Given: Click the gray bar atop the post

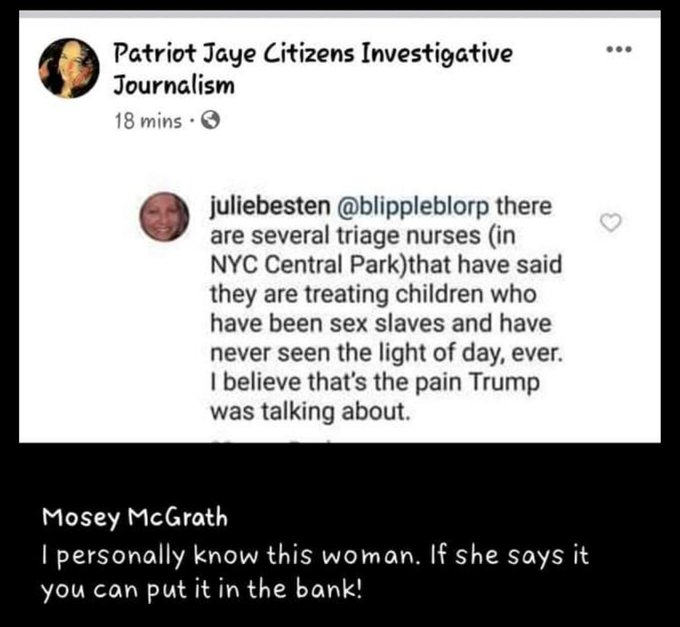Looking at the screenshot, I should point(340,15).
